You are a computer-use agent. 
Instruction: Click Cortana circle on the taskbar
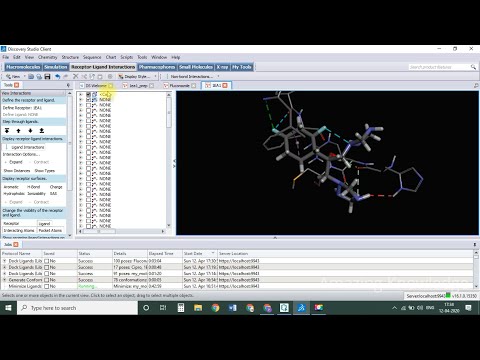click(x=146, y=308)
